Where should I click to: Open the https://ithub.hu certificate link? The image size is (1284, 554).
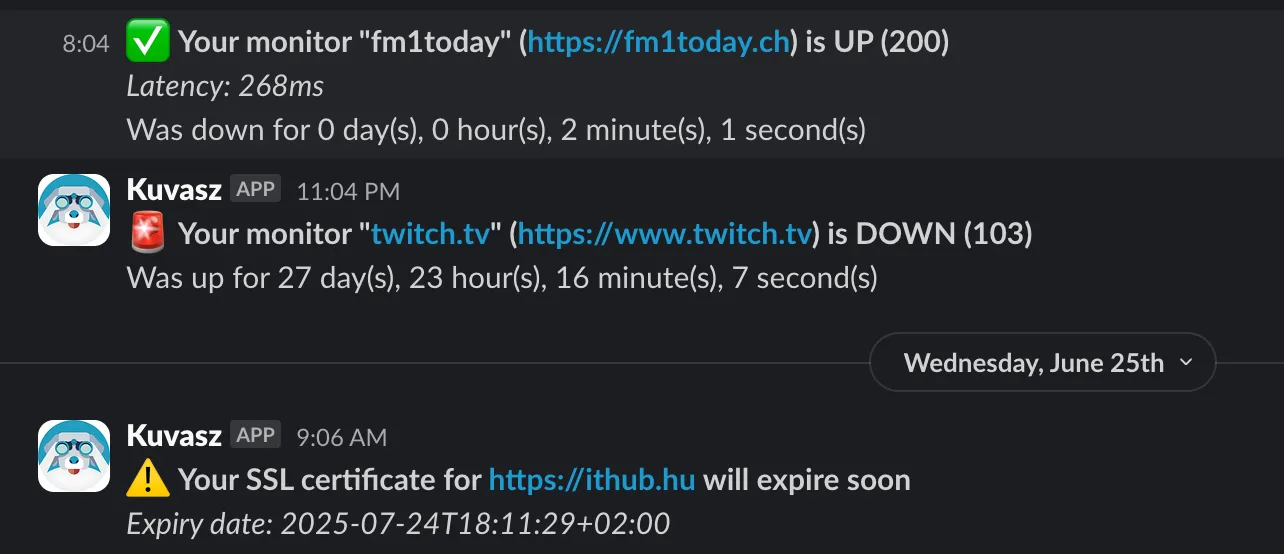click(592, 480)
